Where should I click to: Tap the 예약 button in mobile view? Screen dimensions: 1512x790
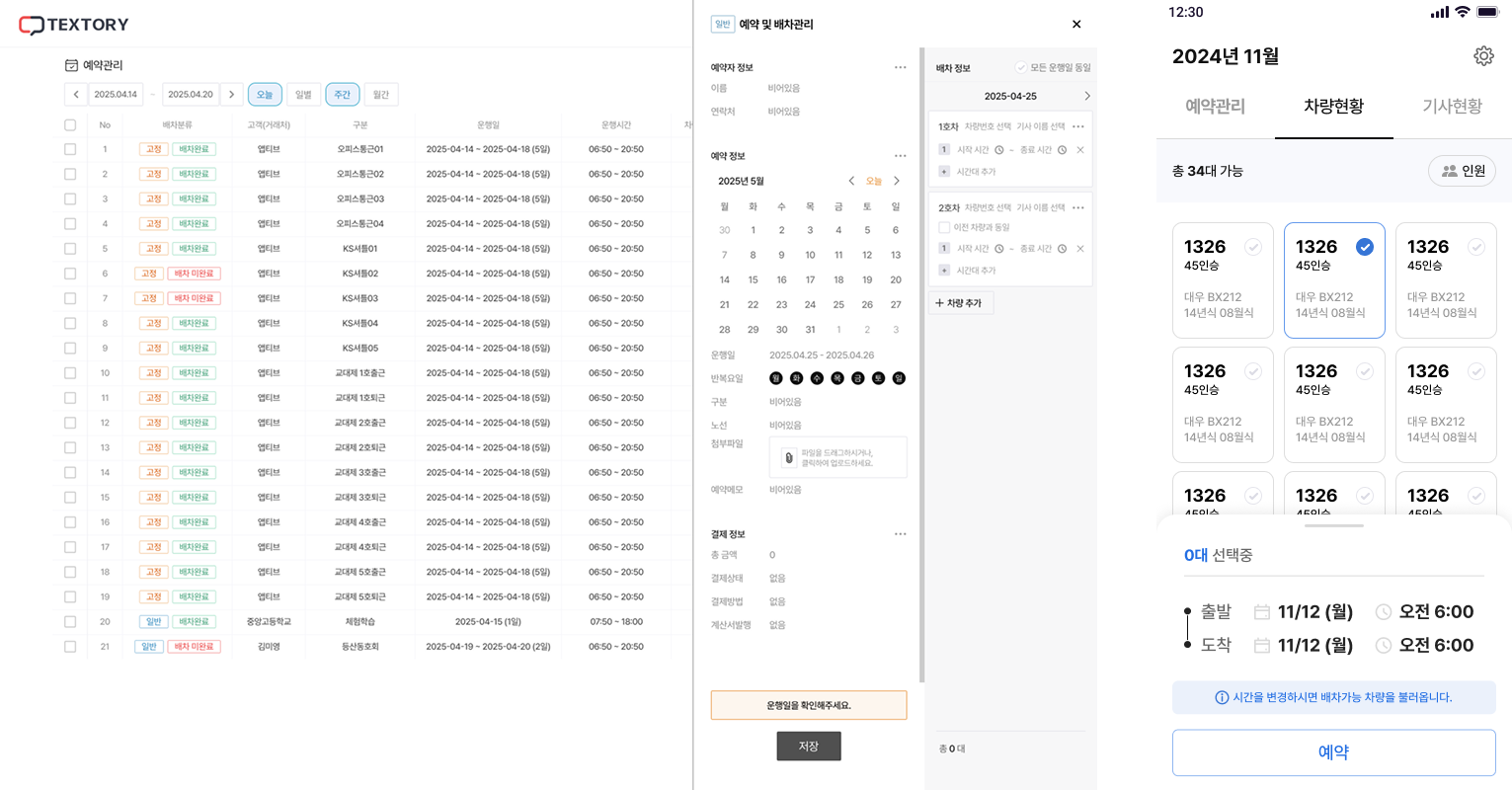pyautogui.click(x=1333, y=752)
